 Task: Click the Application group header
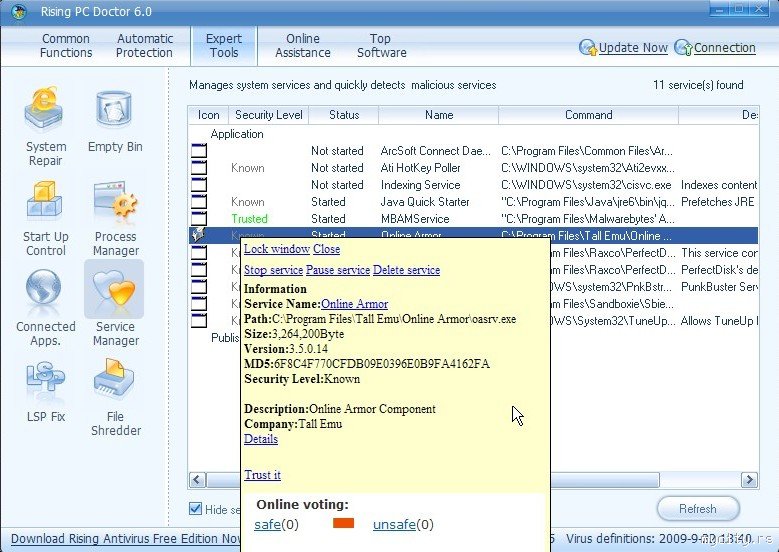(x=236, y=134)
